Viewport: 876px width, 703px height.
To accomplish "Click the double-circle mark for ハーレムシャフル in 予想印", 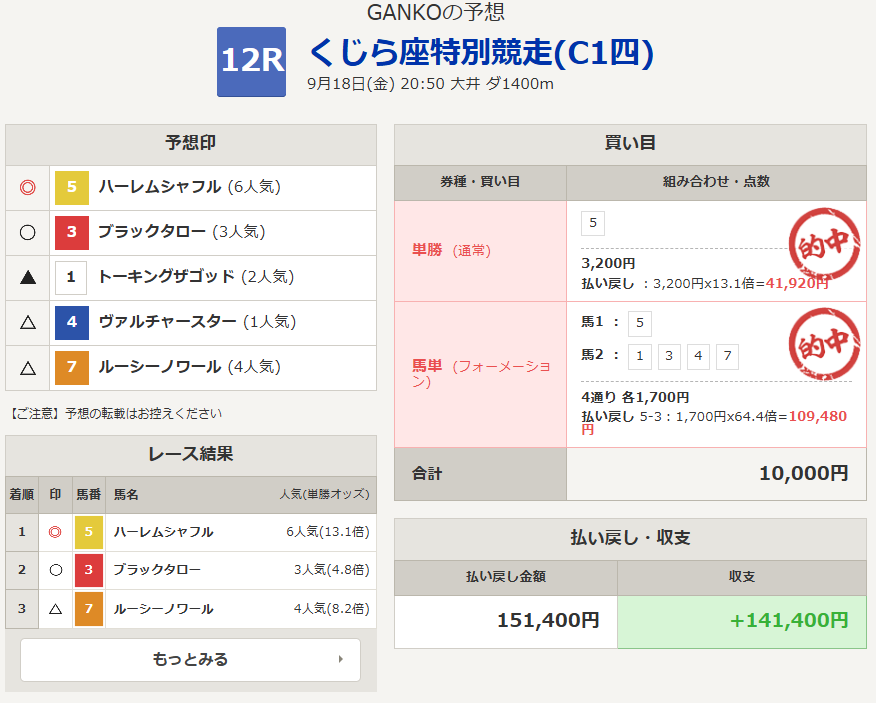I will pyautogui.click(x=27, y=187).
